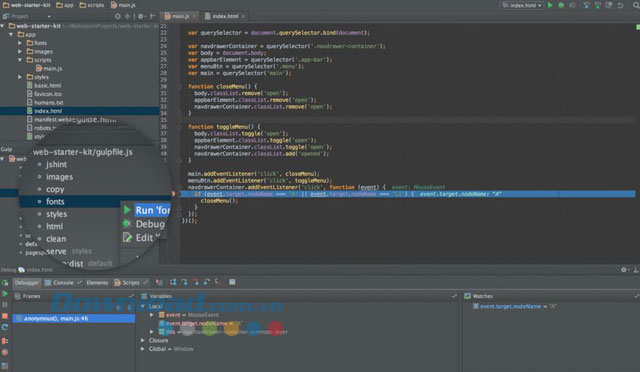Select humans.txt in Project tree
Screen dimensions: 640x372
pyautogui.click(x=45, y=102)
